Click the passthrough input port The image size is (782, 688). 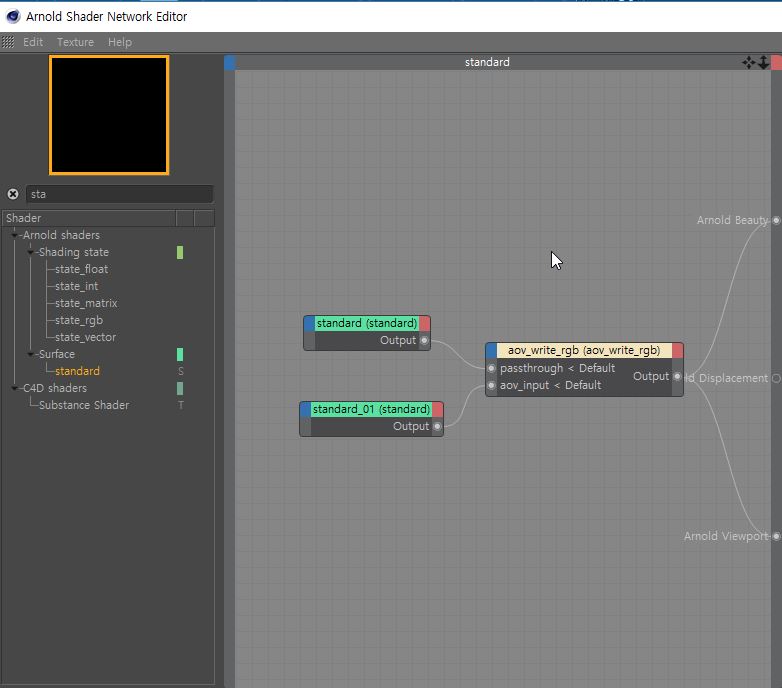(x=491, y=368)
